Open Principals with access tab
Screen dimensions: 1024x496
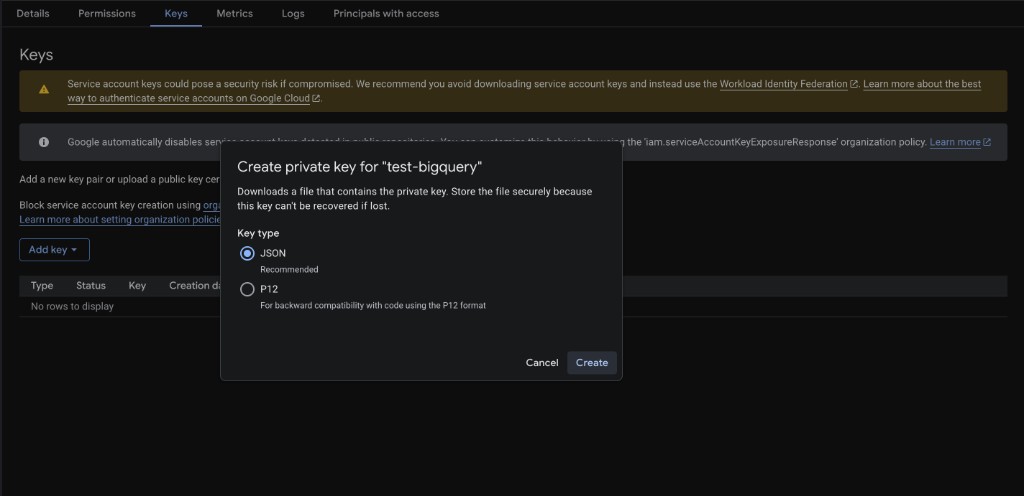coord(386,13)
